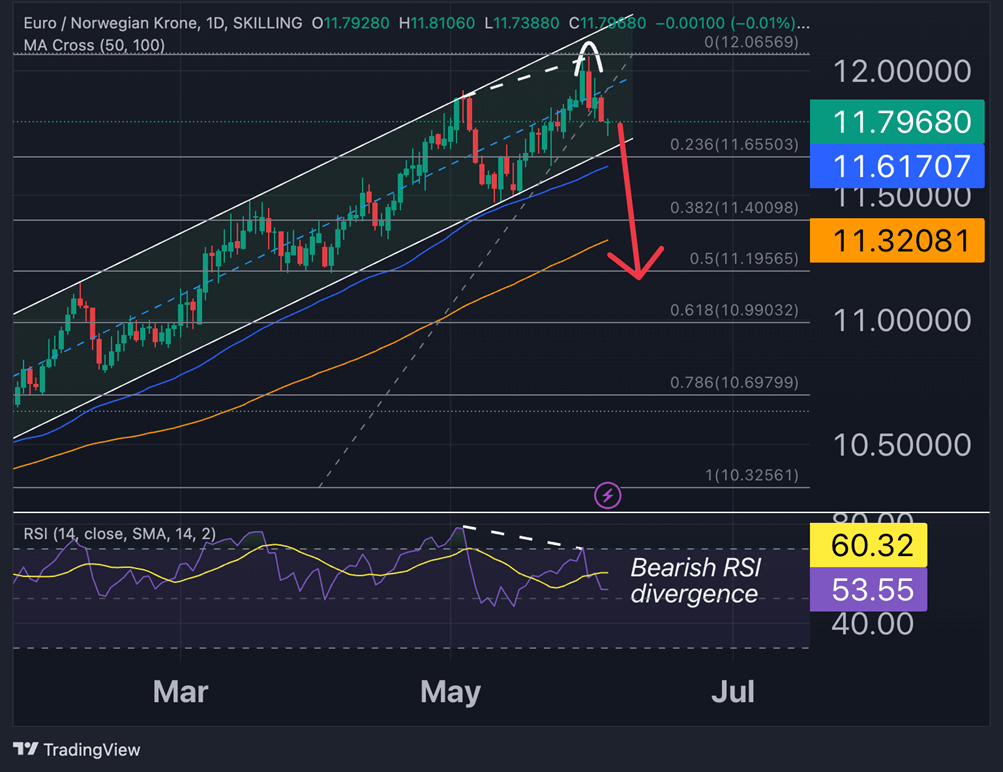The image size is (1003, 772).
Task: Select the 0.618(10.99032) Fibonacci level label
Action: tap(734, 310)
